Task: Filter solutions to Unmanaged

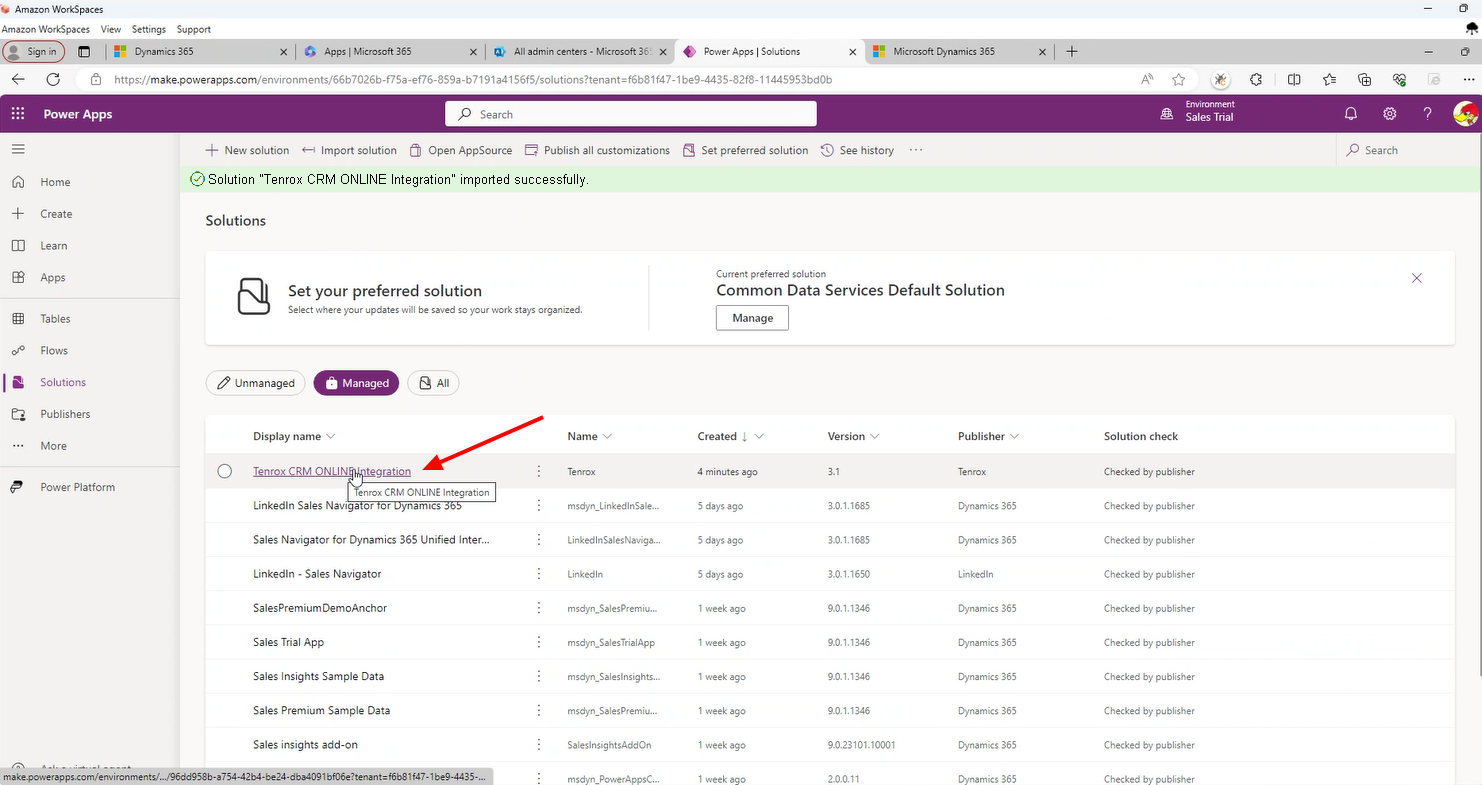Action: [255, 383]
